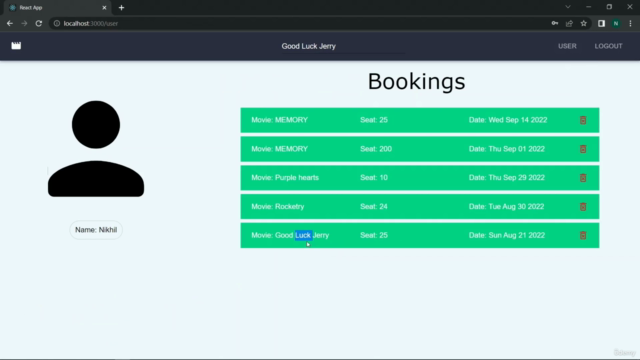Image resolution: width=640 pixels, height=360 pixels.
Task: Click Date: Wed Sep 14 2022
Action: point(508,120)
